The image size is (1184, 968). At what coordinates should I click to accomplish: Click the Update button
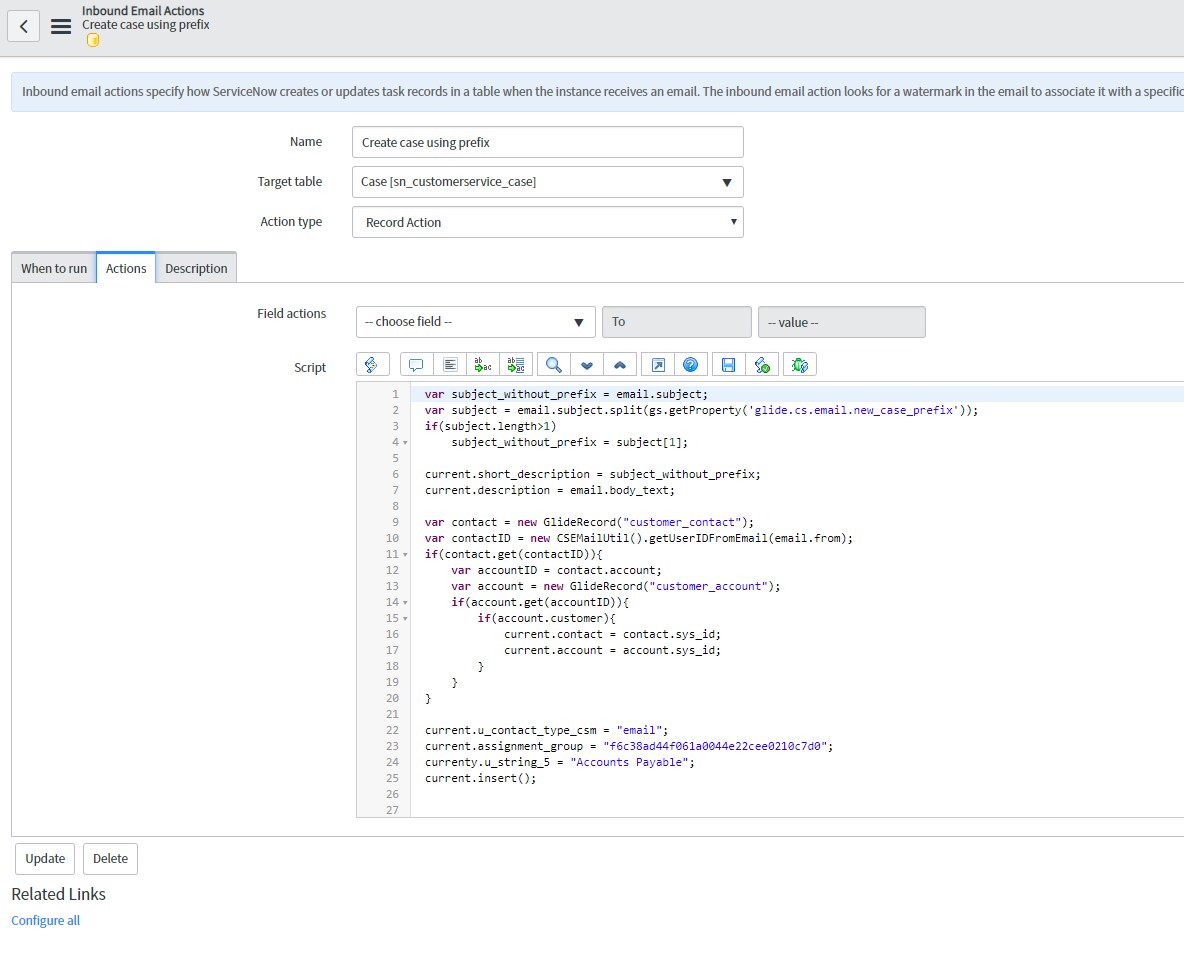[x=45, y=859]
